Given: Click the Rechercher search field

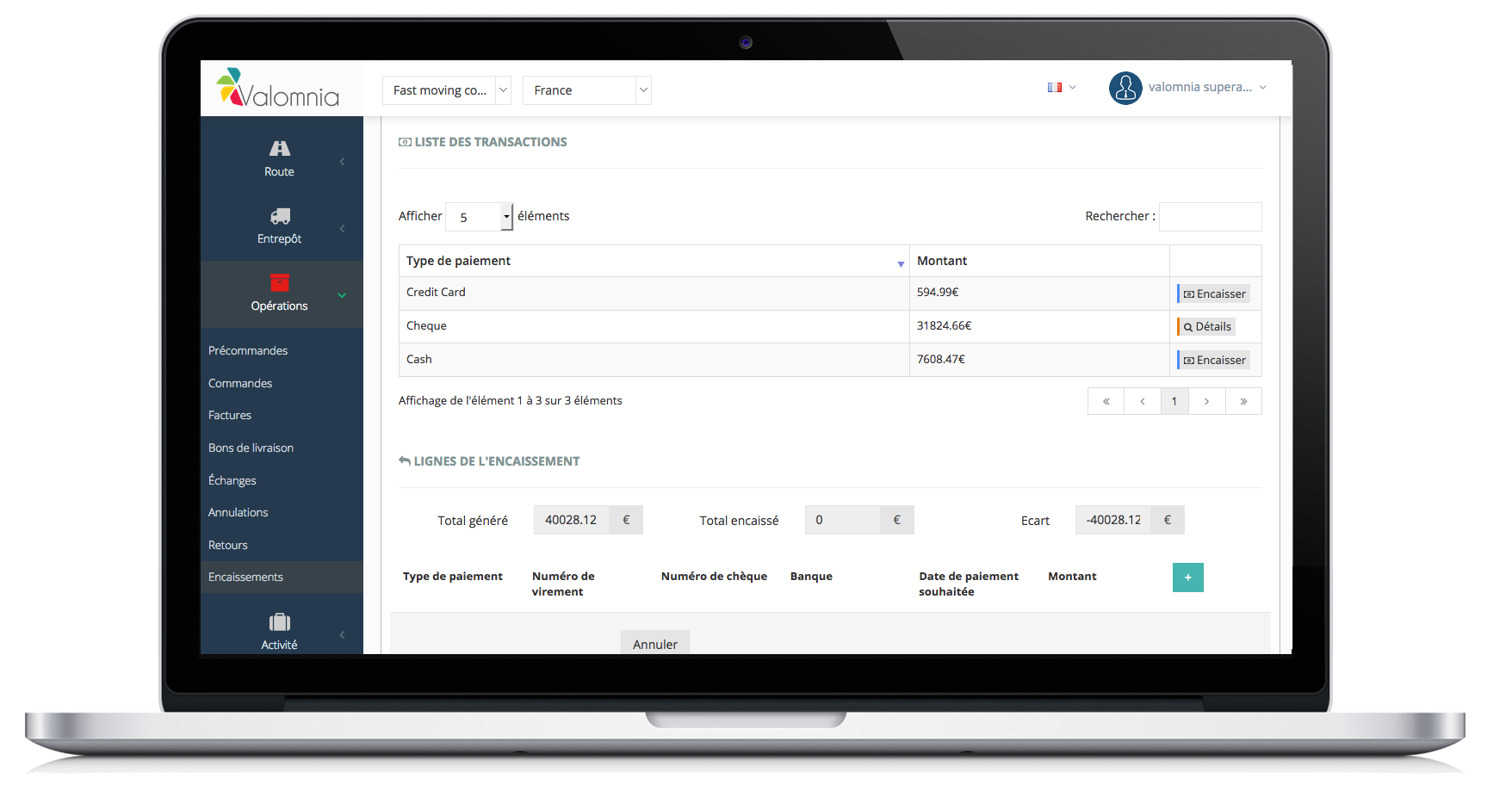Looking at the screenshot, I should (x=1210, y=217).
